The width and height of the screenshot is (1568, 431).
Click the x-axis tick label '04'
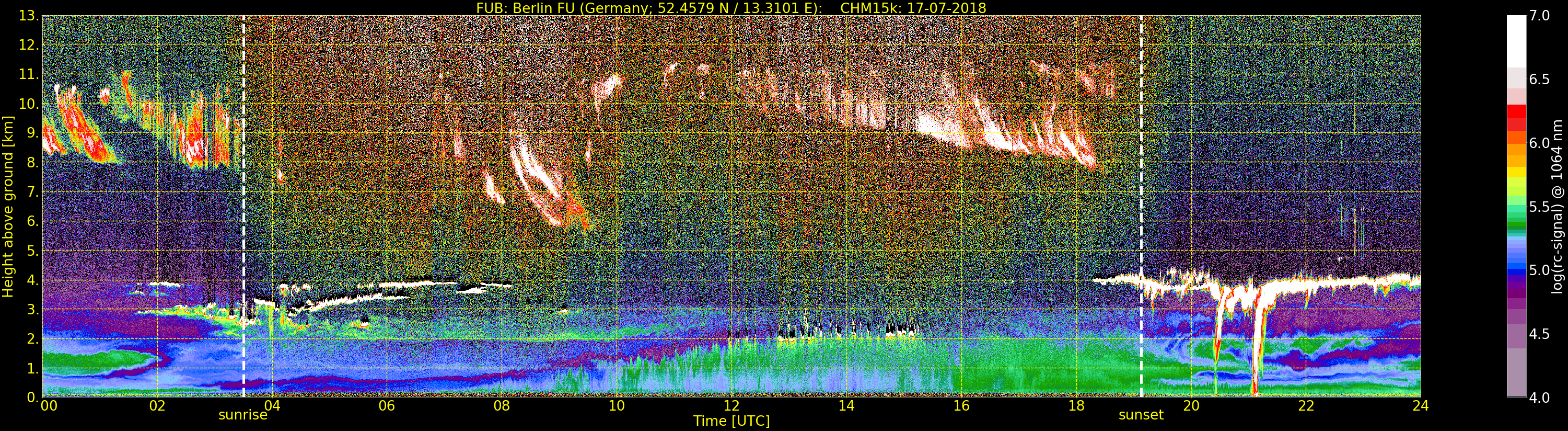pos(272,406)
